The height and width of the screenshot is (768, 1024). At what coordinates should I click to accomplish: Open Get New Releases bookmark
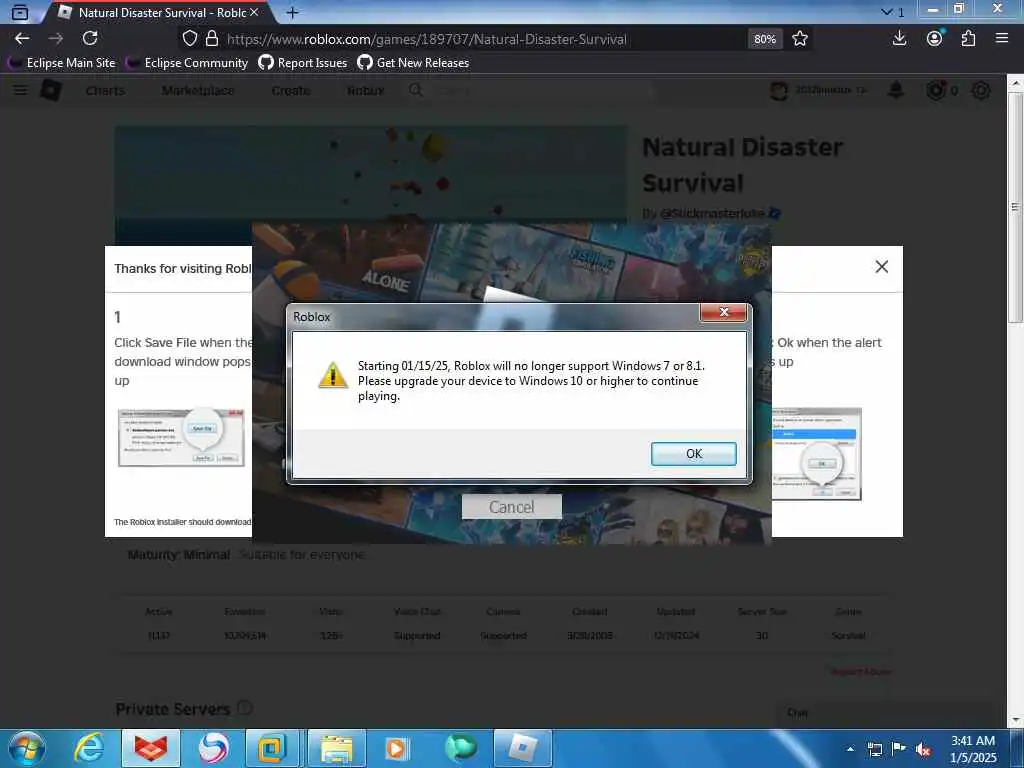(413, 63)
